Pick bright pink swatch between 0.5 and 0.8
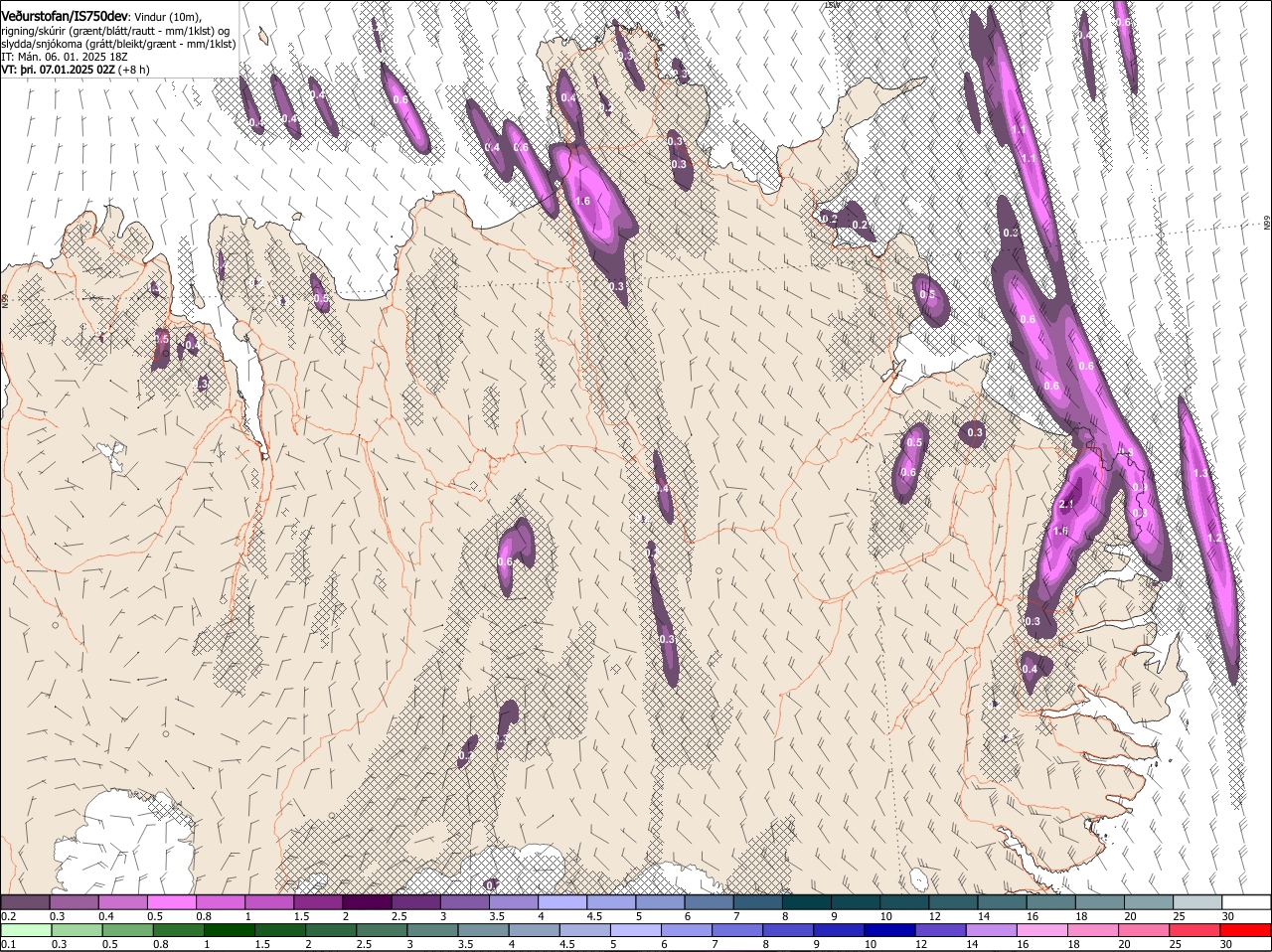The width and height of the screenshot is (1272, 952). coord(171,901)
